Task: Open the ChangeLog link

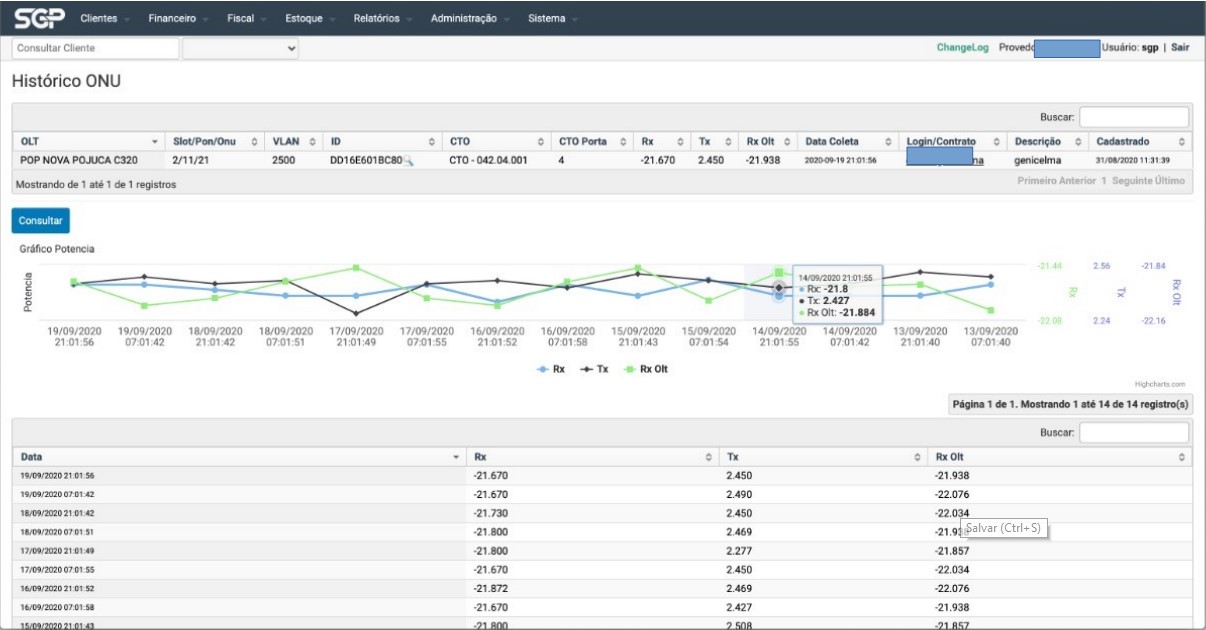Action: [961, 47]
